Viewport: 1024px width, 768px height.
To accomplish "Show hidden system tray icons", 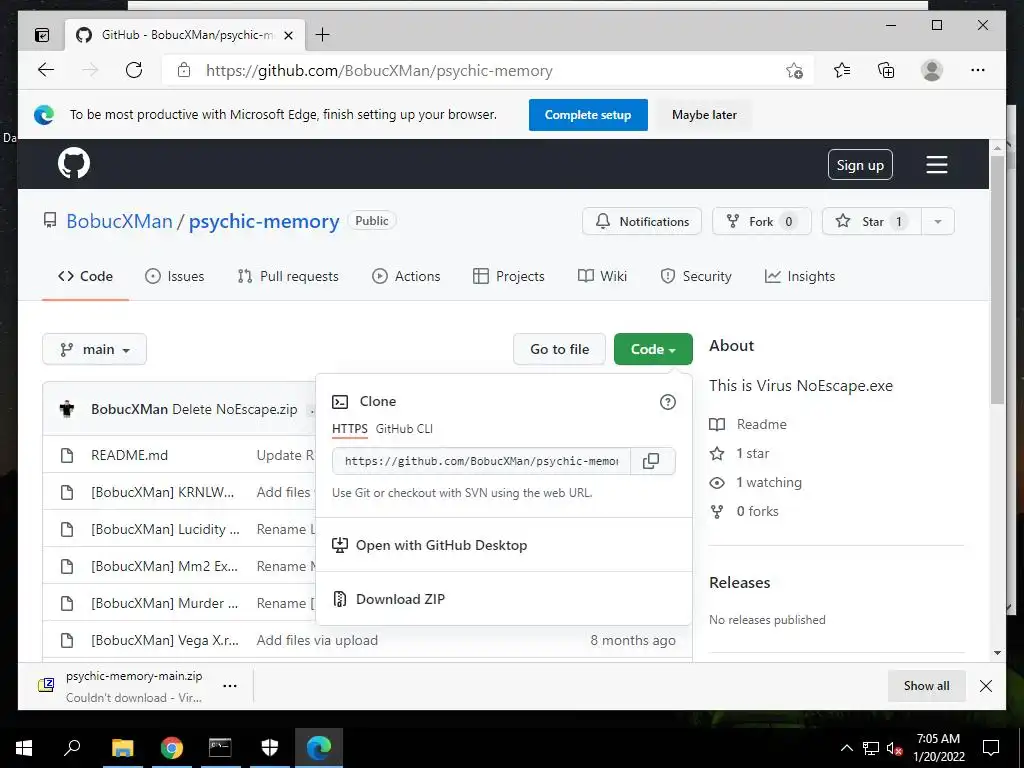I will click(846, 748).
